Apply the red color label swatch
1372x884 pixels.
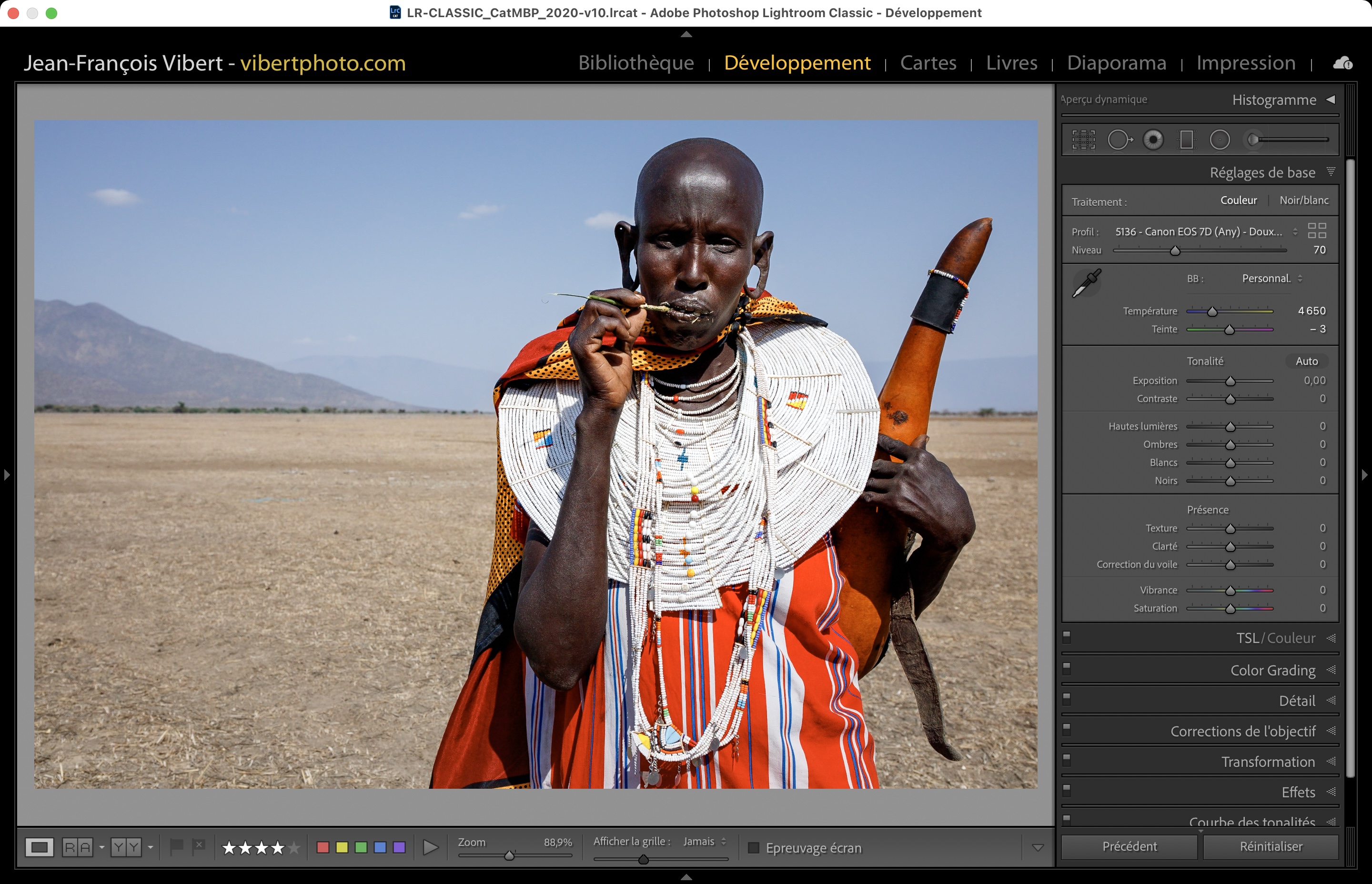(323, 848)
